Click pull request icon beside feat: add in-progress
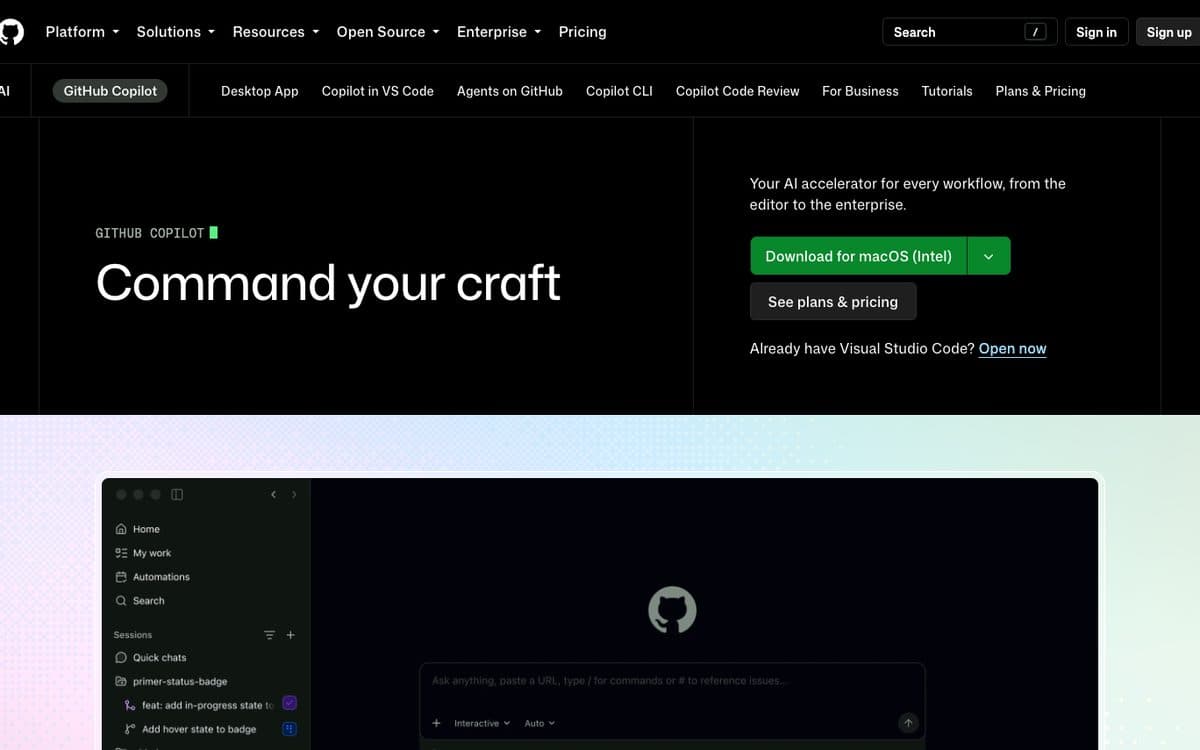The image size is (1200, 750). tap(130, 705)
